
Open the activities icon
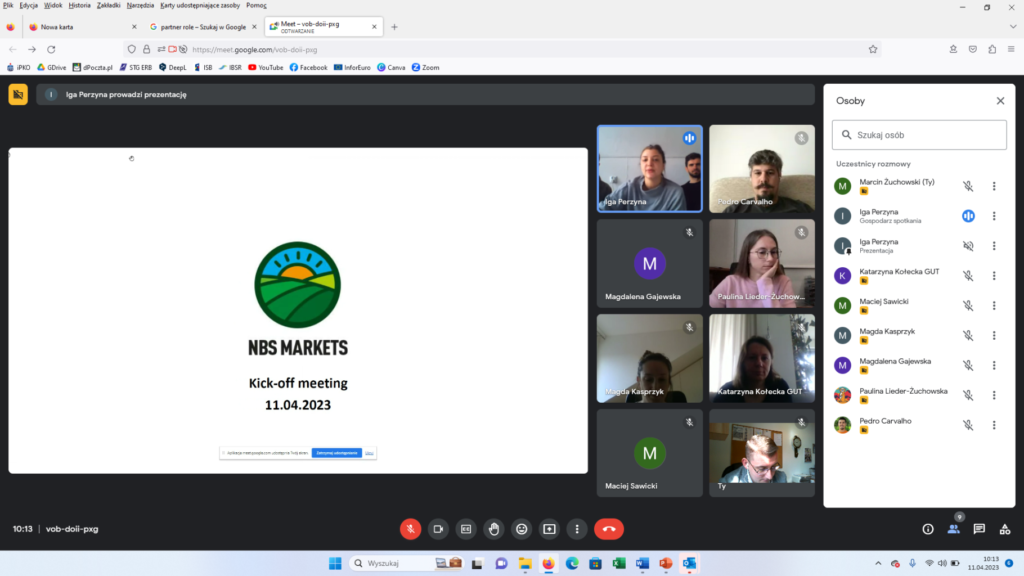pos(1004,529)
